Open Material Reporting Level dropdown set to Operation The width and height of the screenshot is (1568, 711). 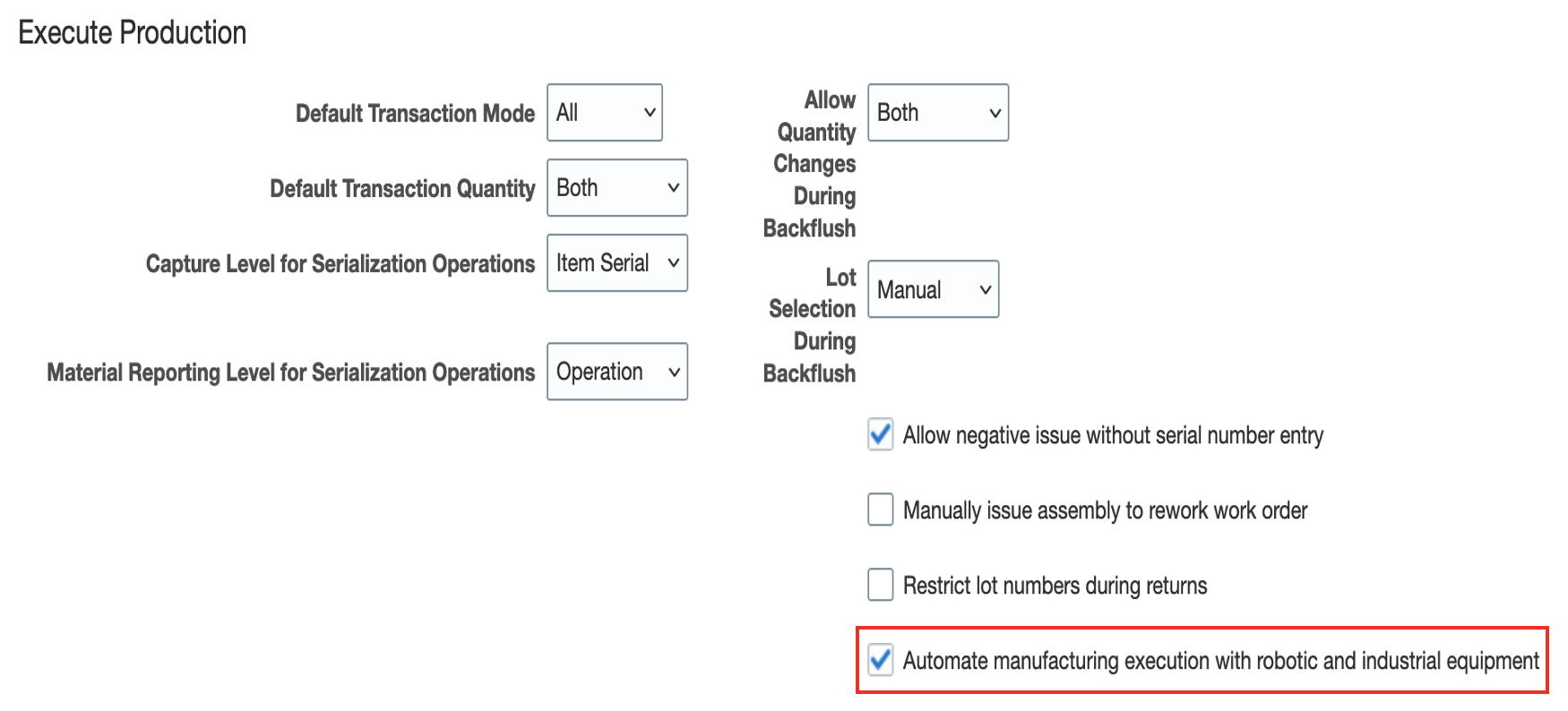click(x=617, y=372)
